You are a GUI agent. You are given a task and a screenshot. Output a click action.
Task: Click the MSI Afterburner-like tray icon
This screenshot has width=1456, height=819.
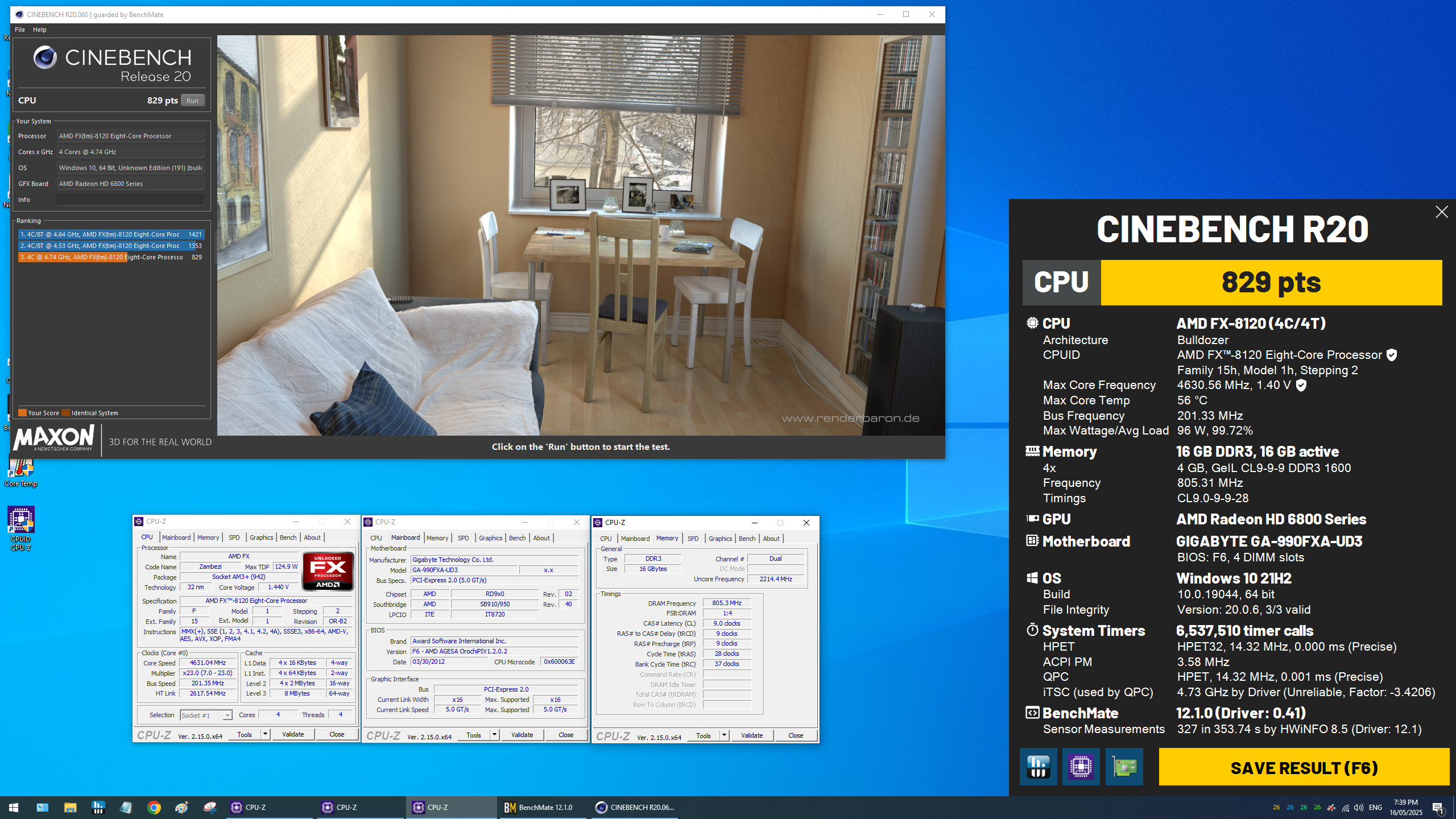(1331, 808)
